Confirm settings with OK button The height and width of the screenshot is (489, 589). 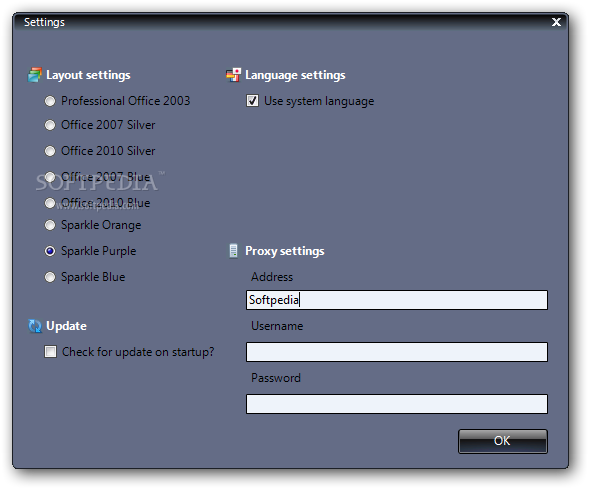point(503,441)
